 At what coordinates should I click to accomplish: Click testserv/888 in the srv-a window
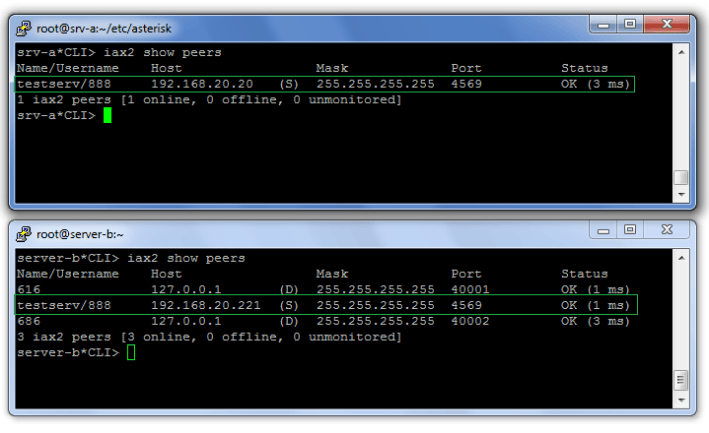coord(64,84)
